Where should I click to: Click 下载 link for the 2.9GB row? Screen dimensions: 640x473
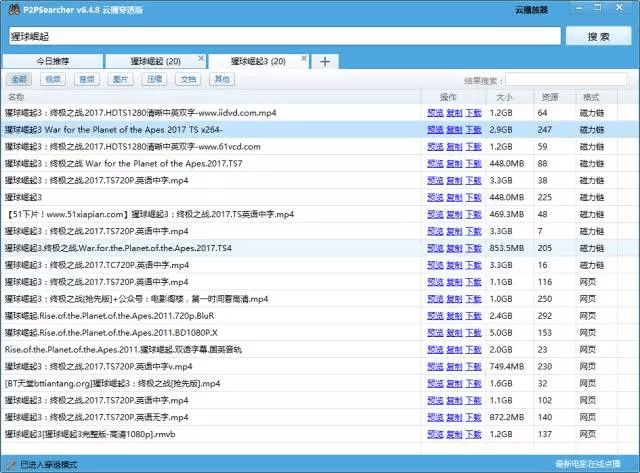coord(473,130)
